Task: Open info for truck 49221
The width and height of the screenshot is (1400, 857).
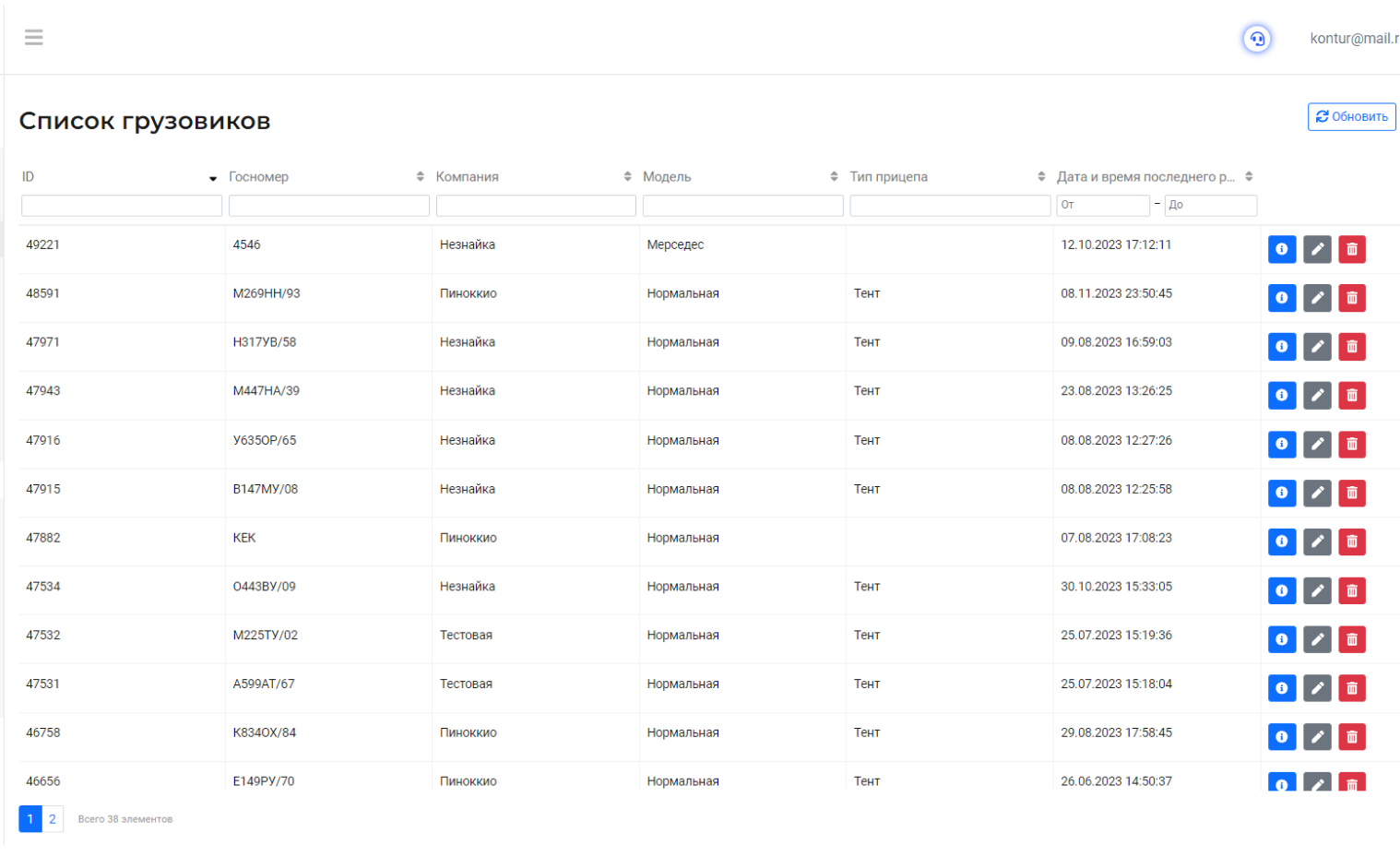Action: (x=1281, y=249)
